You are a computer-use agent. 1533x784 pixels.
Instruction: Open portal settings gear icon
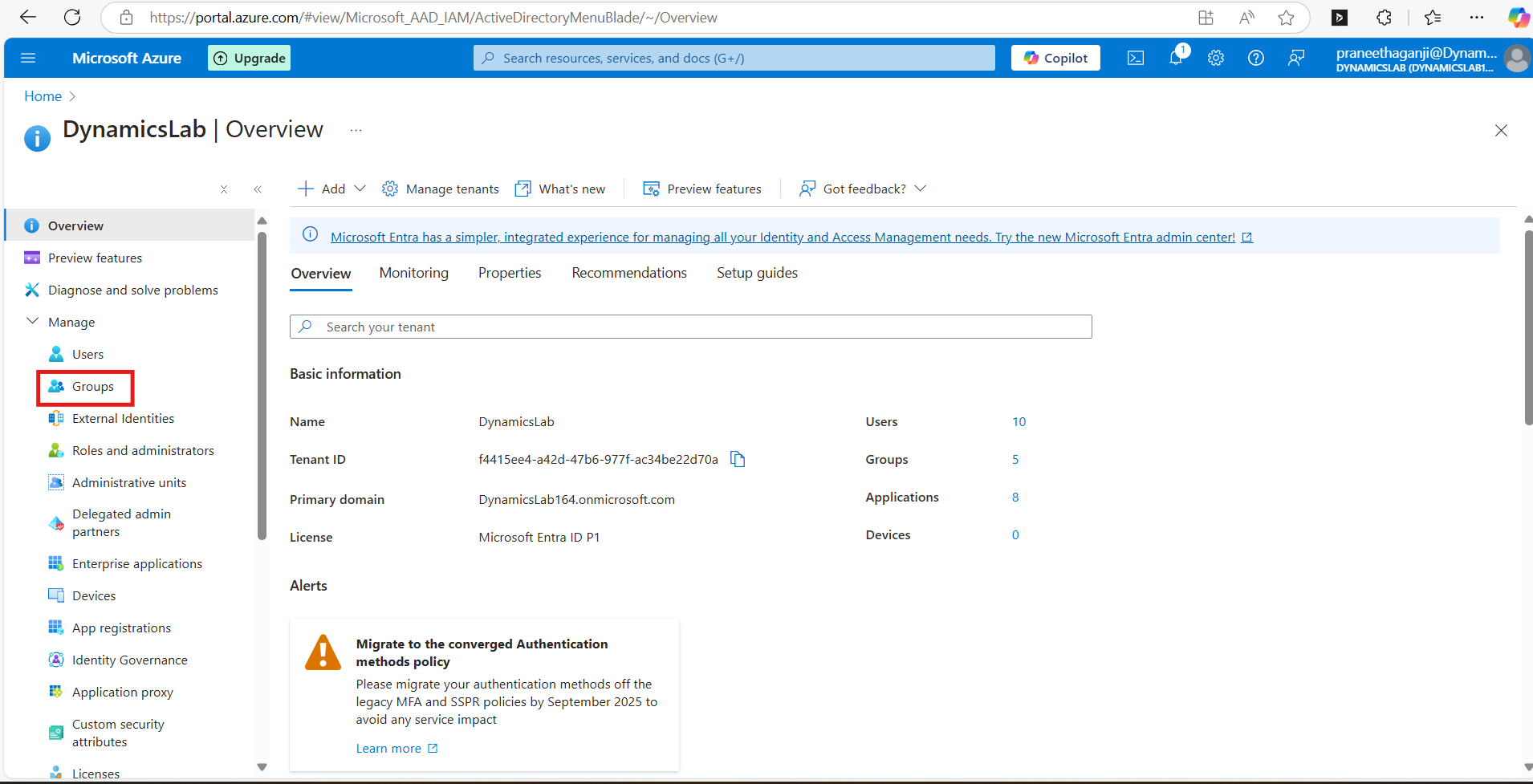pyautogui.click(x=1215, y=58)
